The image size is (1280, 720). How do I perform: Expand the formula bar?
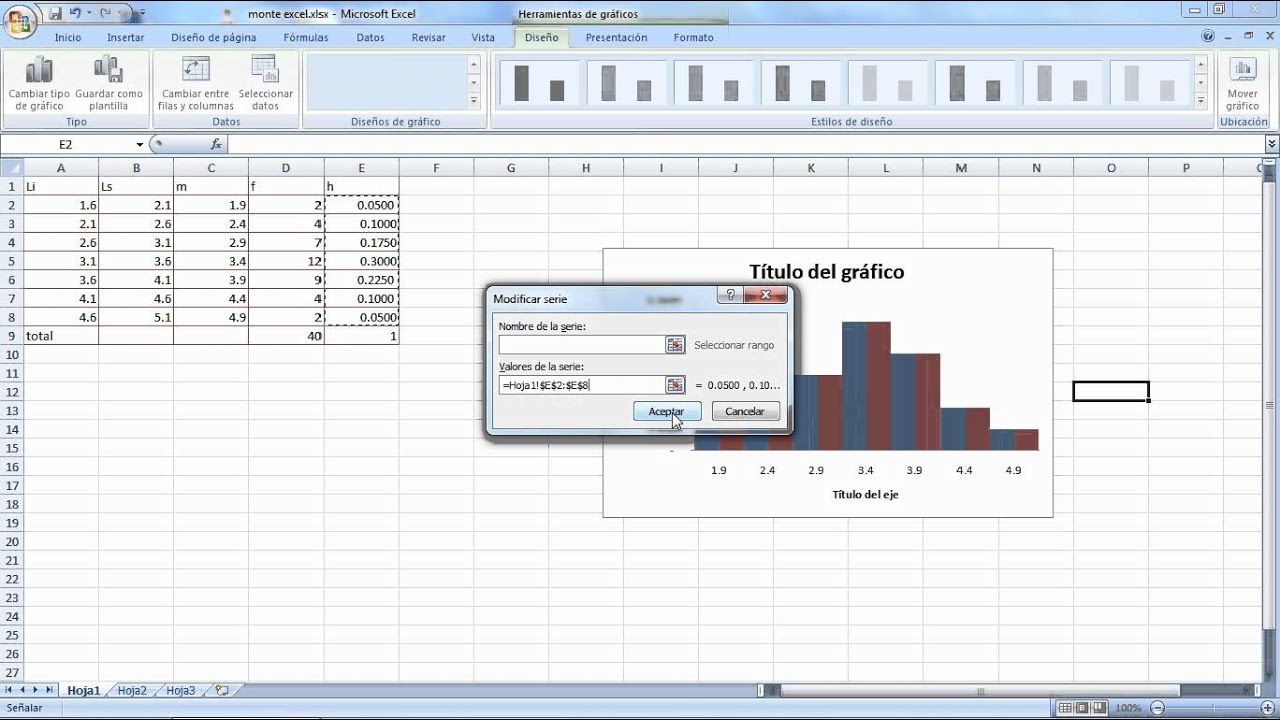point(1271,145)
